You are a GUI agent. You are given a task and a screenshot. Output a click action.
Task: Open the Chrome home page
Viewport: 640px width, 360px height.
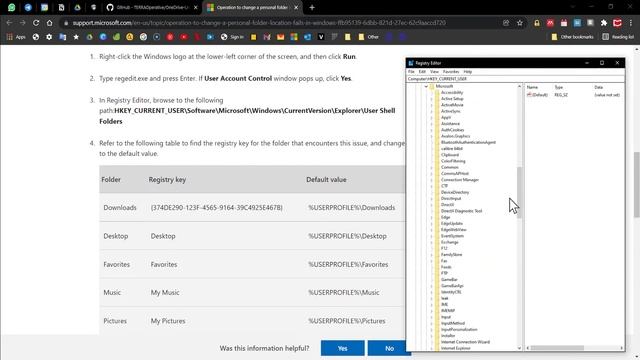(49, 23)
